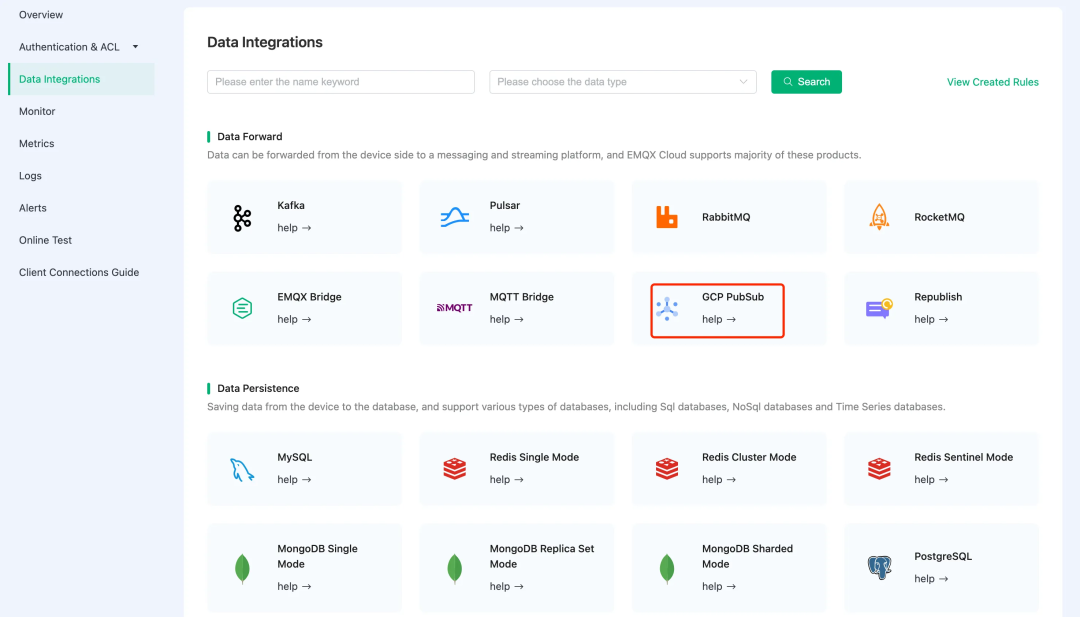Open the data type dropdown
This screenshot has width=1080, height=617.
pyautogui.click(x=622, y=82)
